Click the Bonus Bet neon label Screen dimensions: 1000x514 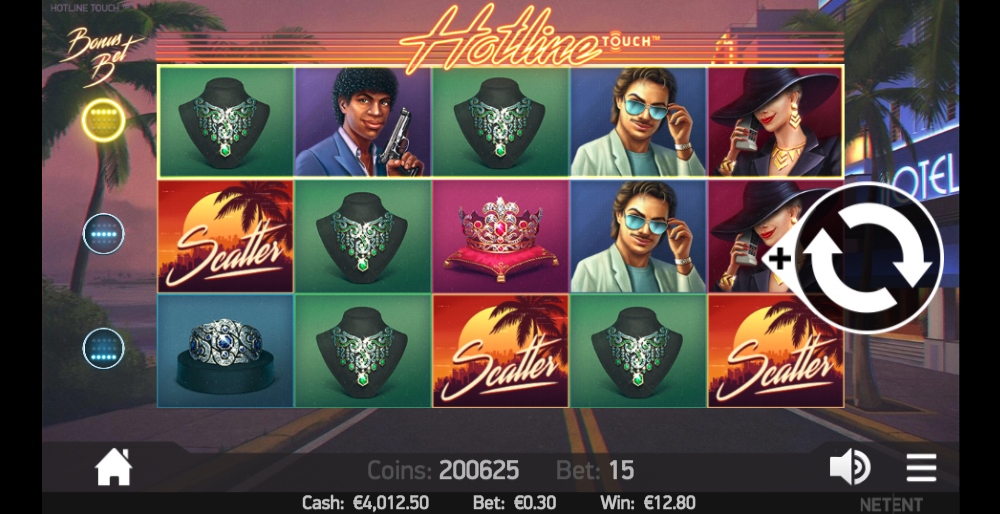pos(102,57)
